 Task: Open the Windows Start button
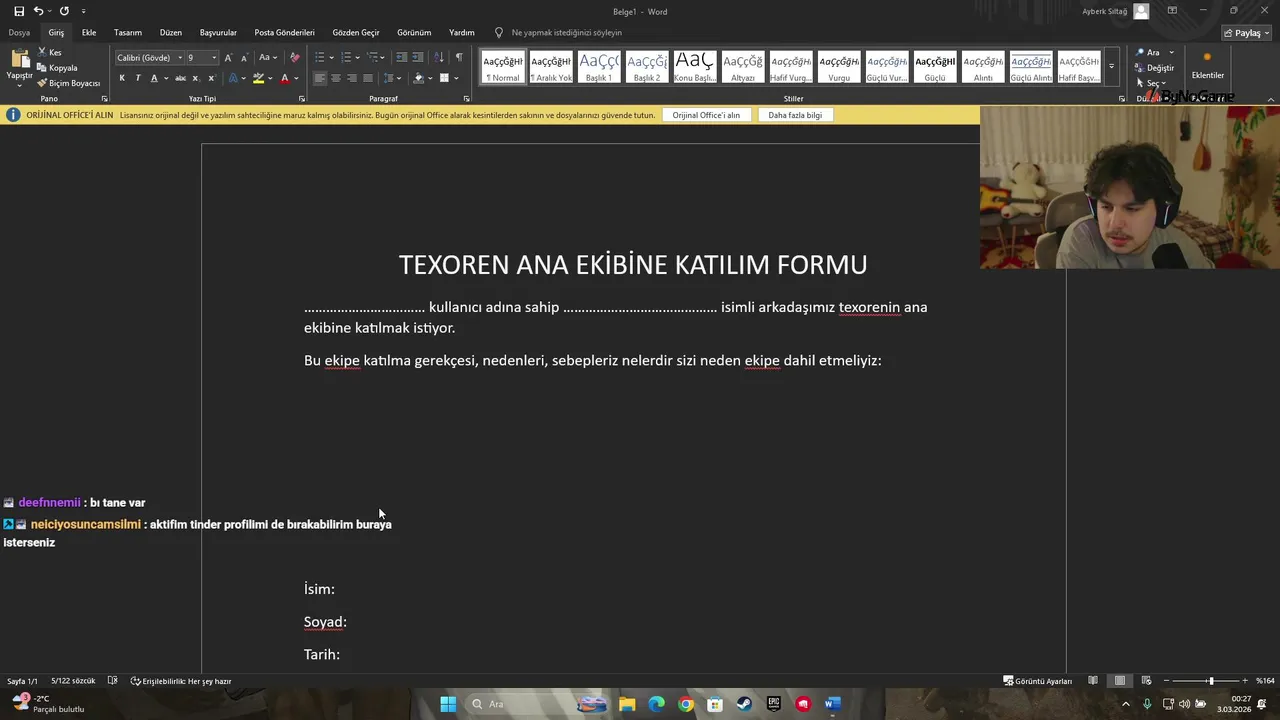point(448,704)
